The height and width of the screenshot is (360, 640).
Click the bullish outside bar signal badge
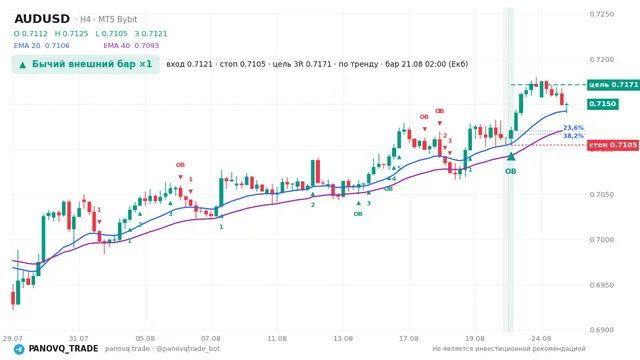[86, 64]
